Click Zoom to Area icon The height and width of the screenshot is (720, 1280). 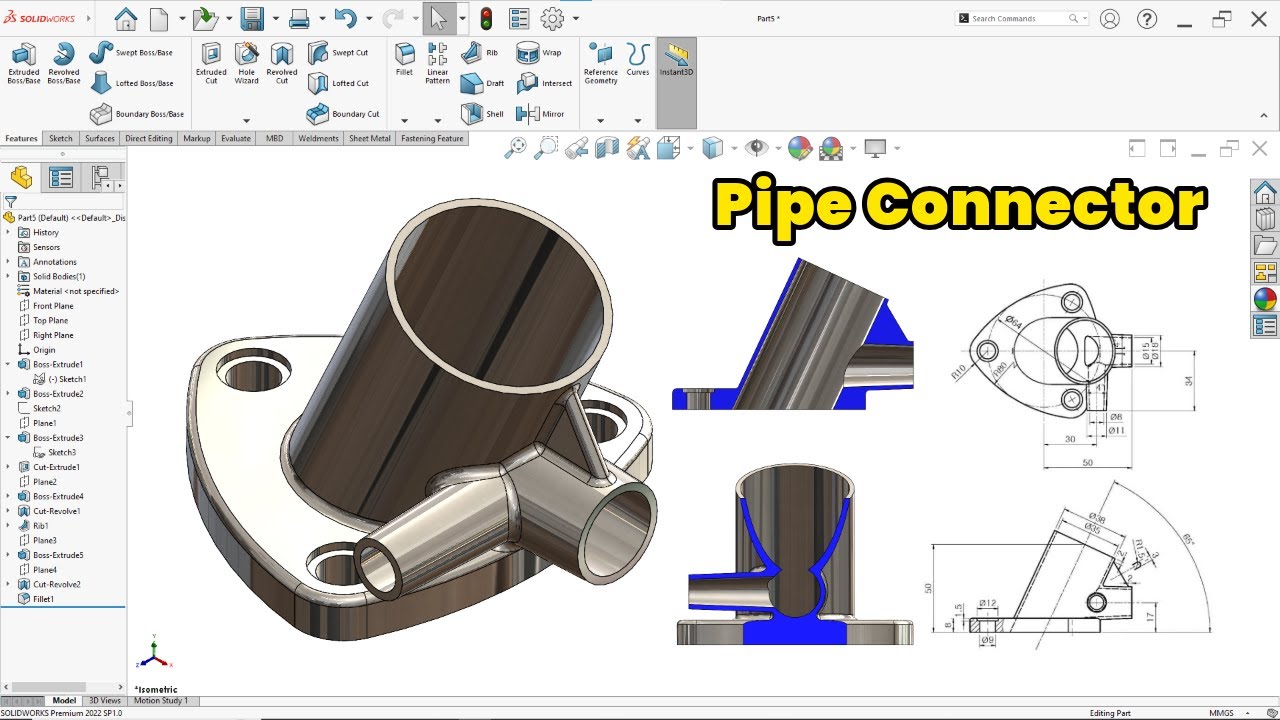pyautogui.click(x=546, y=149)
